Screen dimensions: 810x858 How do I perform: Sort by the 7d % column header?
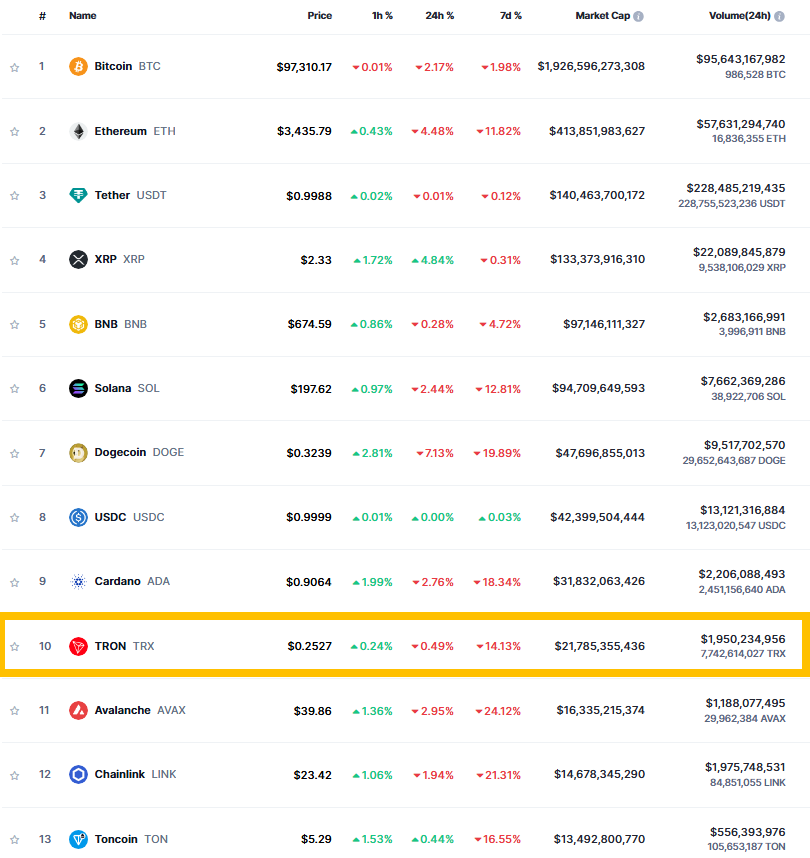(x=511, y=16)
